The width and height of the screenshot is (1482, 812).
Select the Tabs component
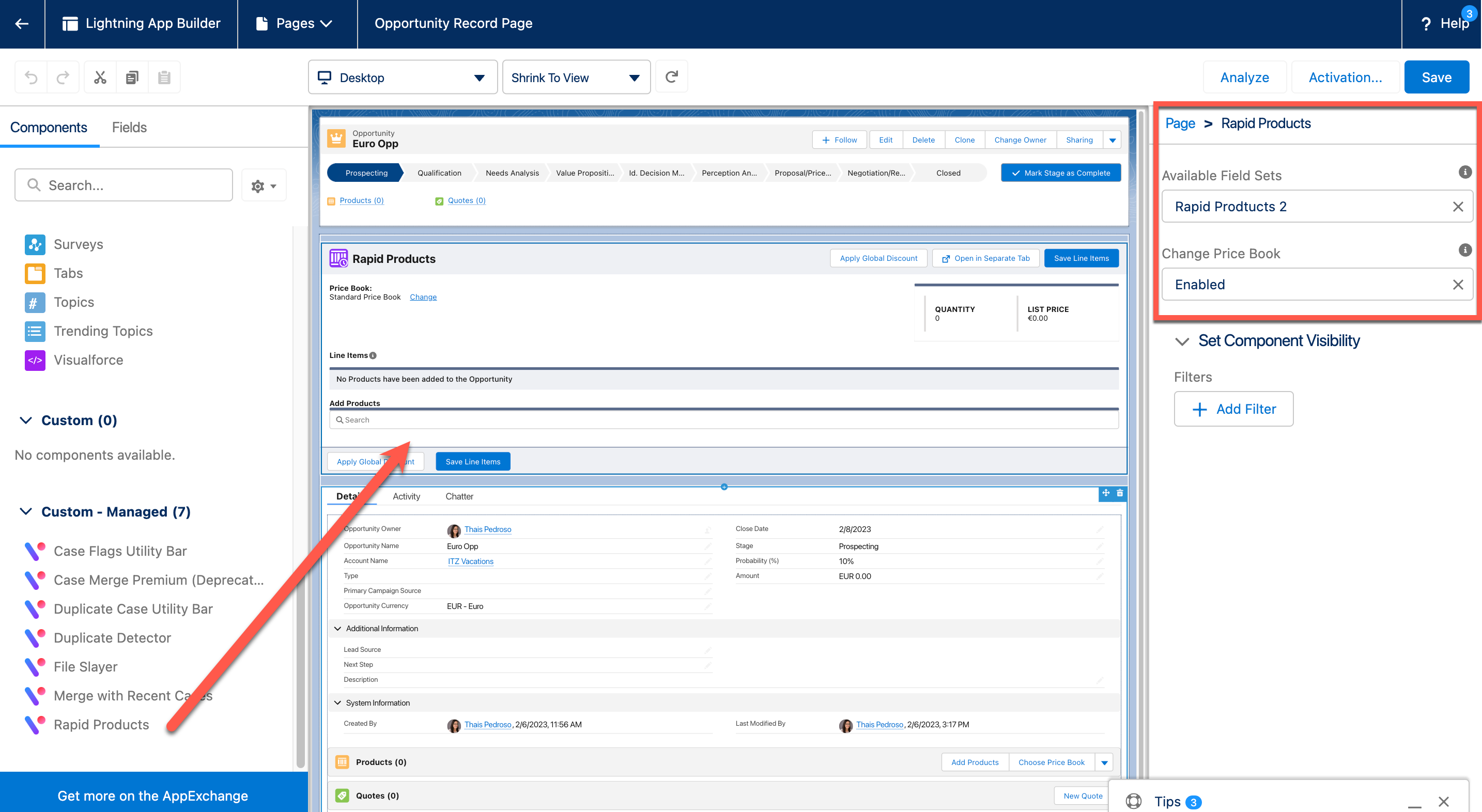[x=54, y=273]
